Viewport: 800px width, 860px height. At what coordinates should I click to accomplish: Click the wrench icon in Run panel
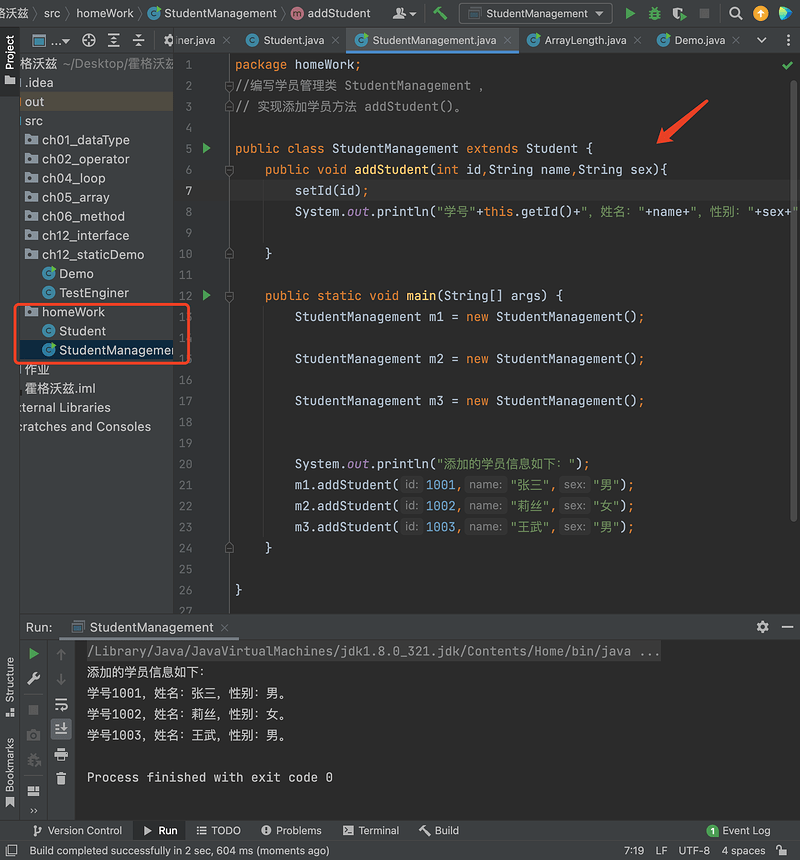[x=33, y=678]
